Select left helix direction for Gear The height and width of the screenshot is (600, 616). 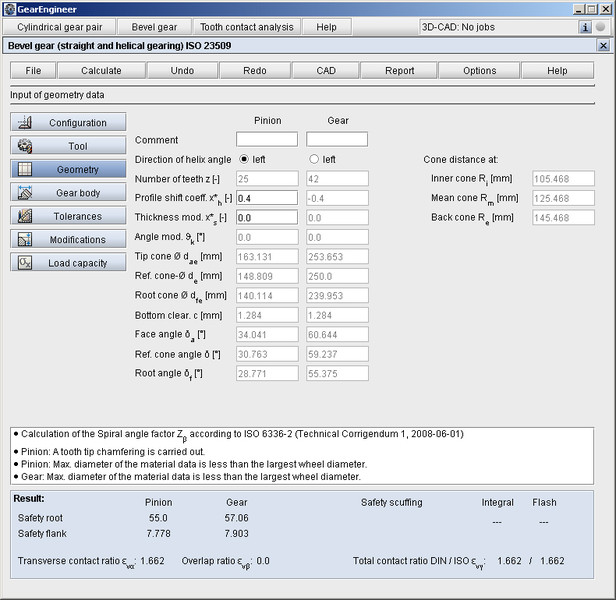click(x=314, y=159)
